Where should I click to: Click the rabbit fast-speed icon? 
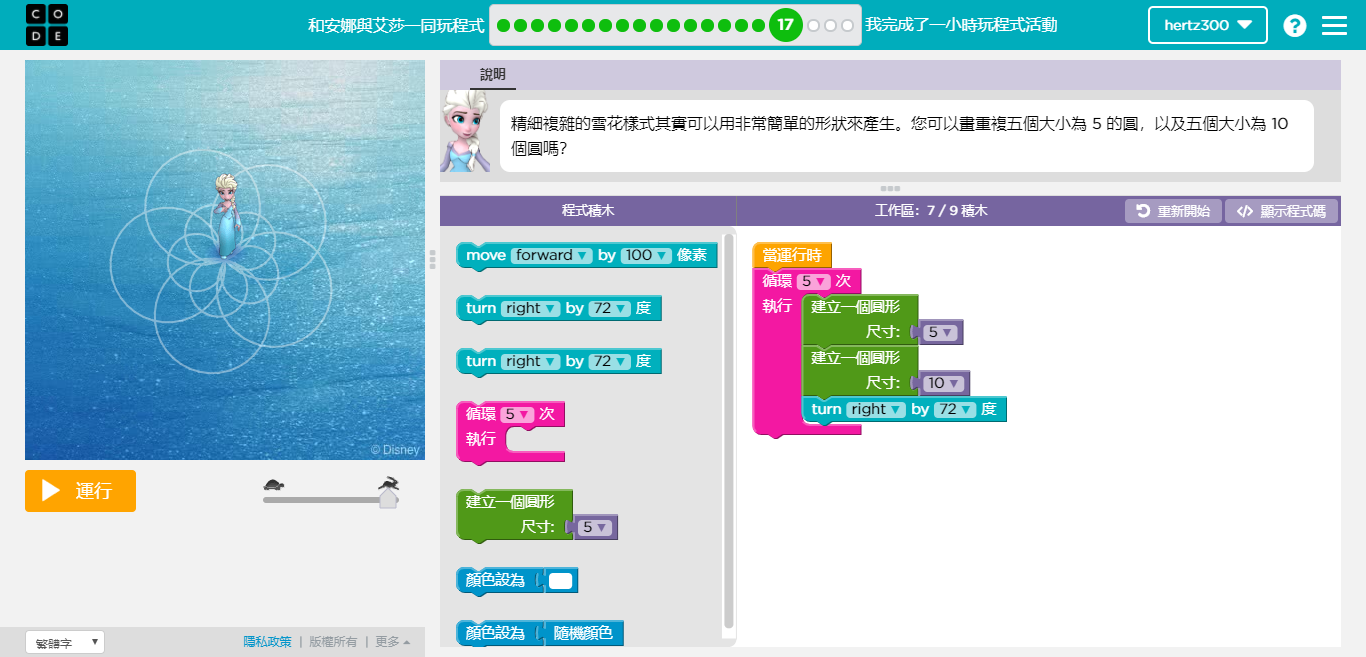coord(389,484)
